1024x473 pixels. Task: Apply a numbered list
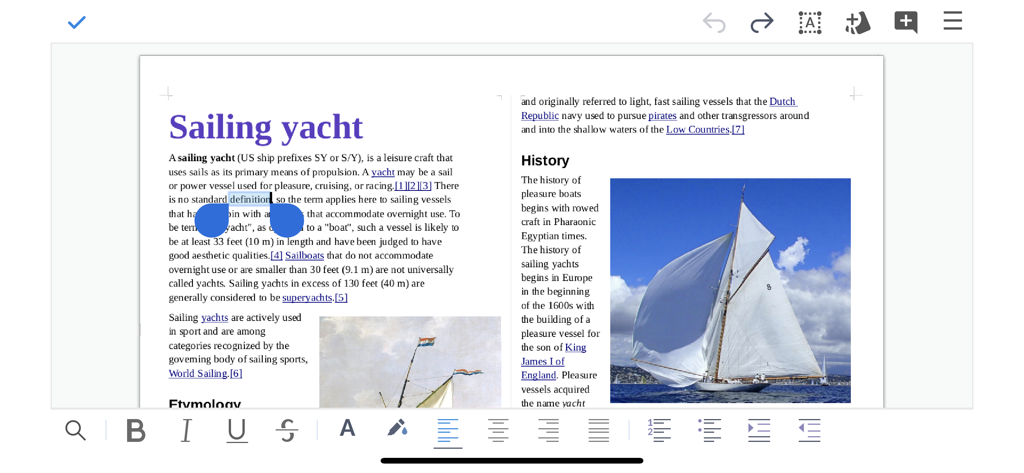[659, 431]
